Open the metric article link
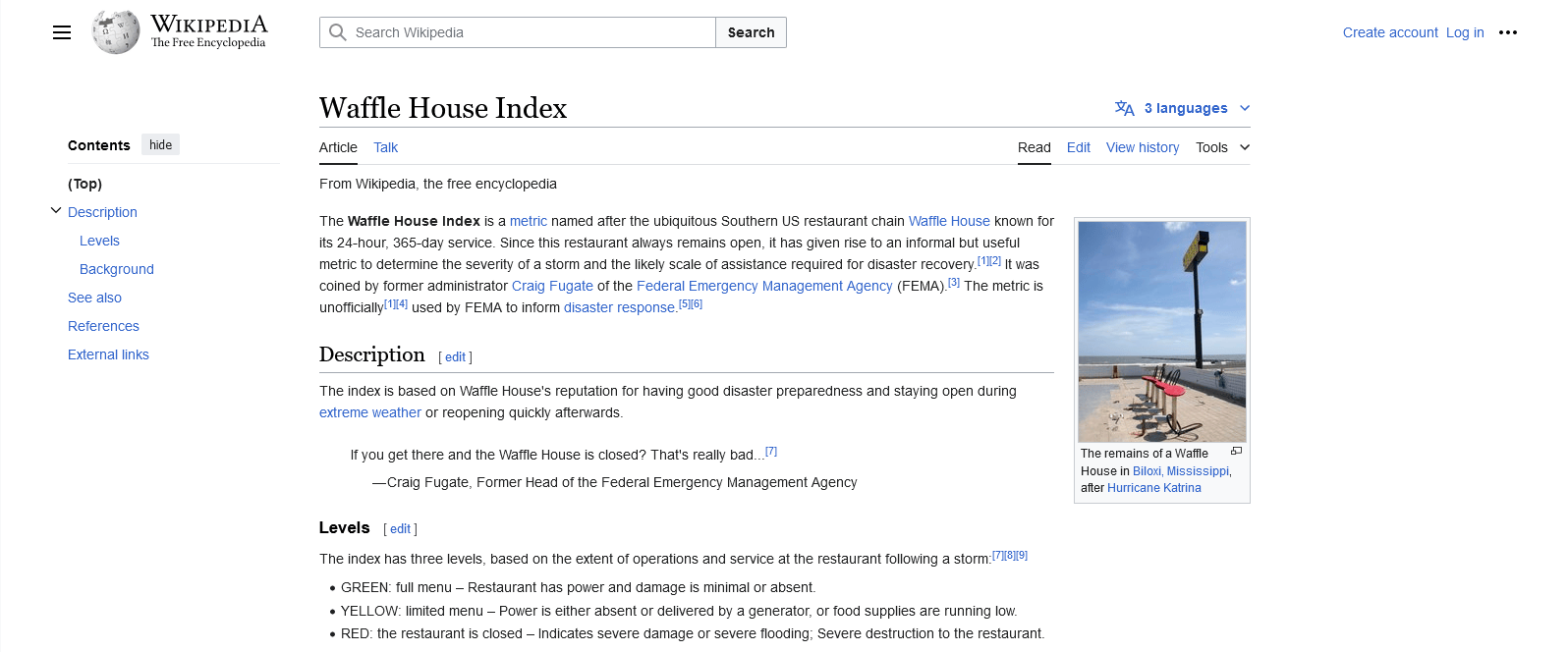This screenshot has height=652, width=1568. tap(529, 221)
